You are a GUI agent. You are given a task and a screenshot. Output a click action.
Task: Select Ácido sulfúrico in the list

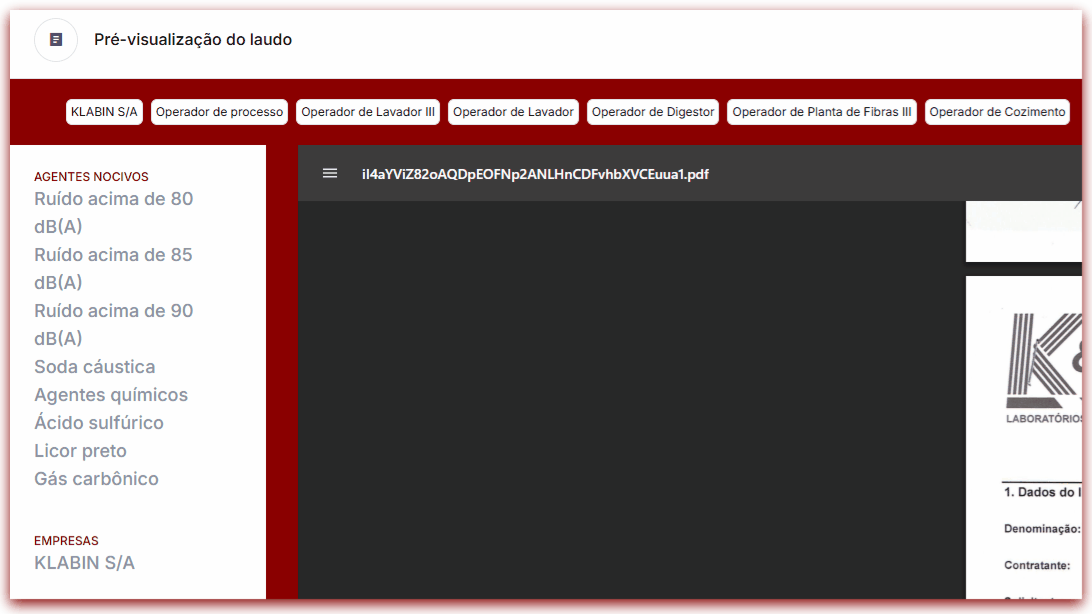99,423
